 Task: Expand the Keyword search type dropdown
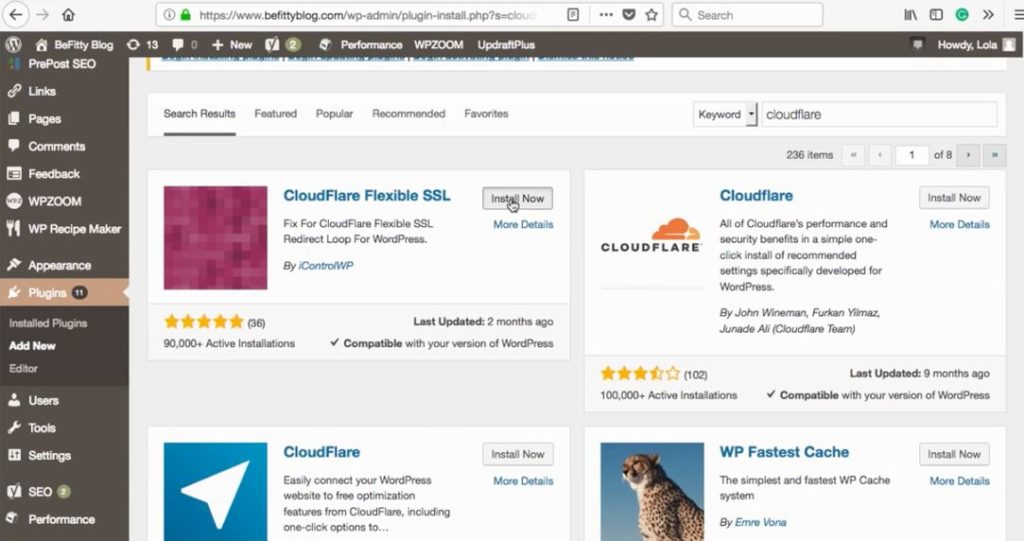724,114
